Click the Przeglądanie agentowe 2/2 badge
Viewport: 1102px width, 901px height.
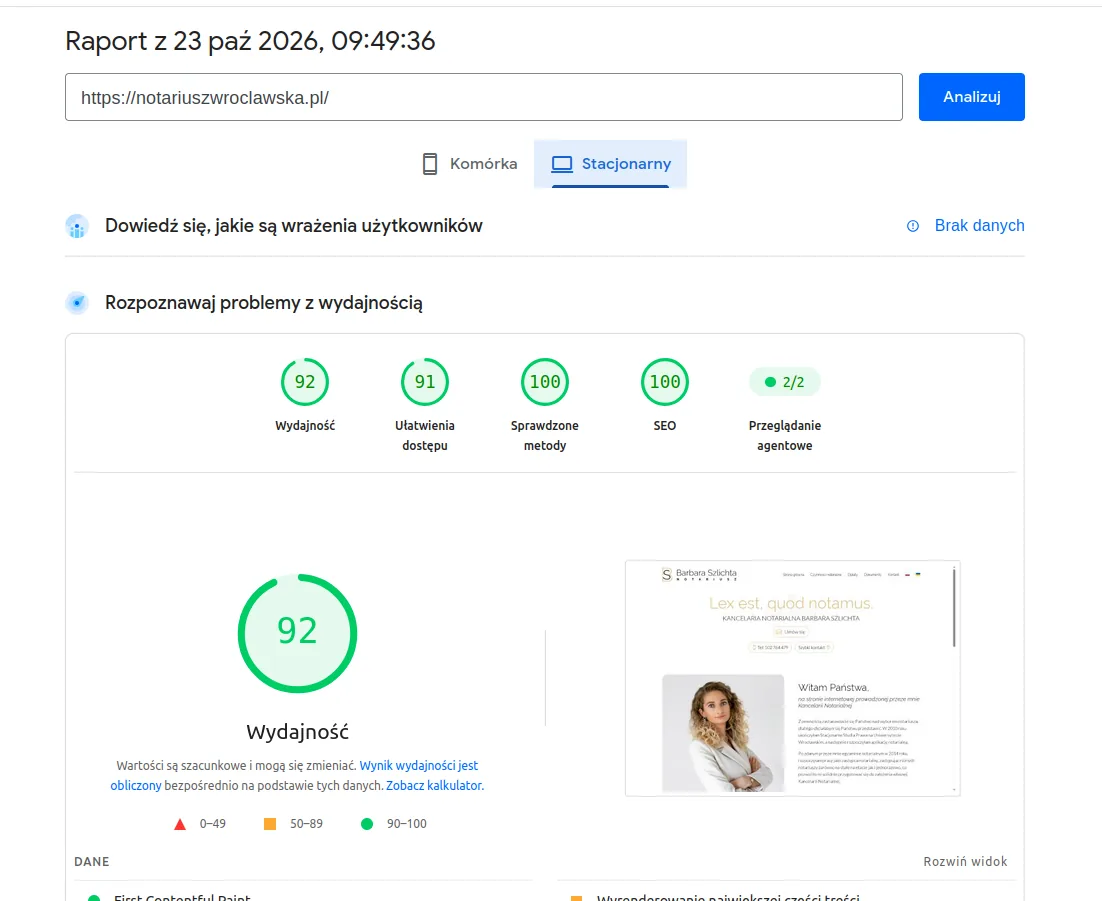784,382
